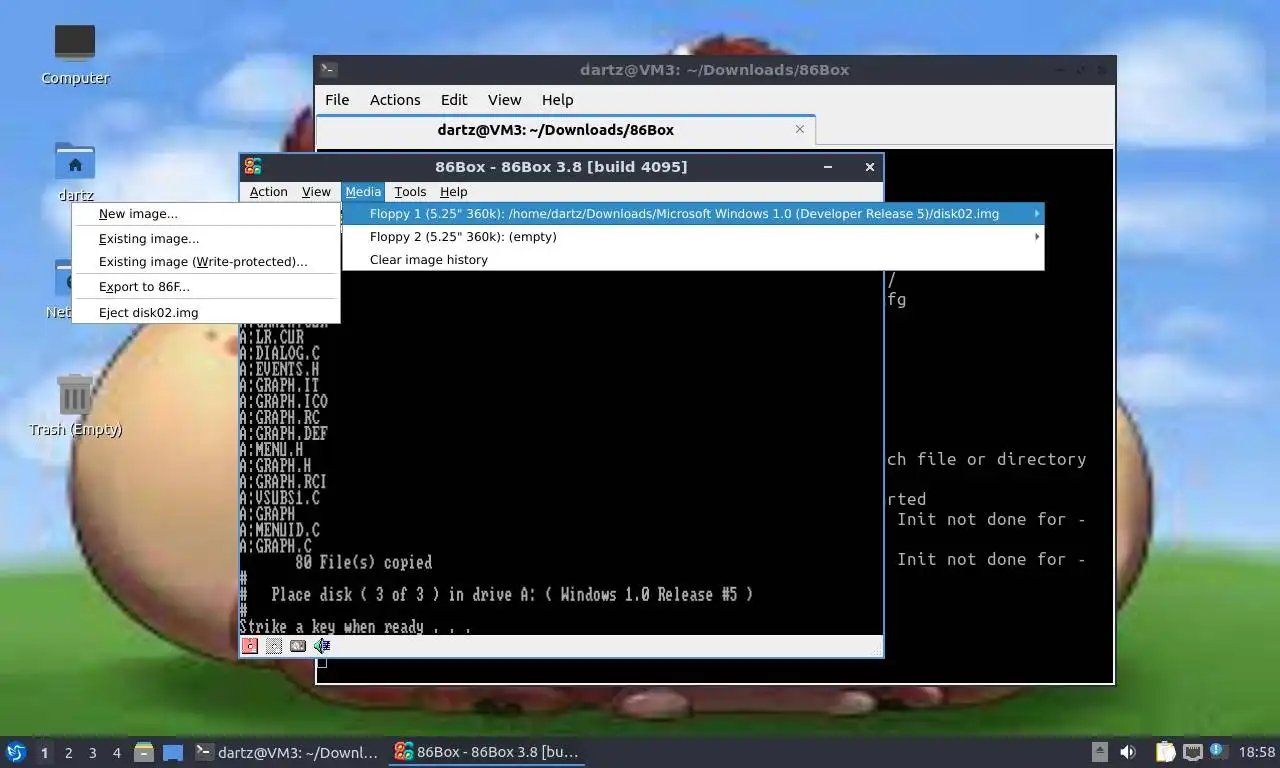This screenshot has width=1280, height=768.
Task: Choose Existing image... from floppy submenu
Action: pyautogui.click(x=206, y=239)
